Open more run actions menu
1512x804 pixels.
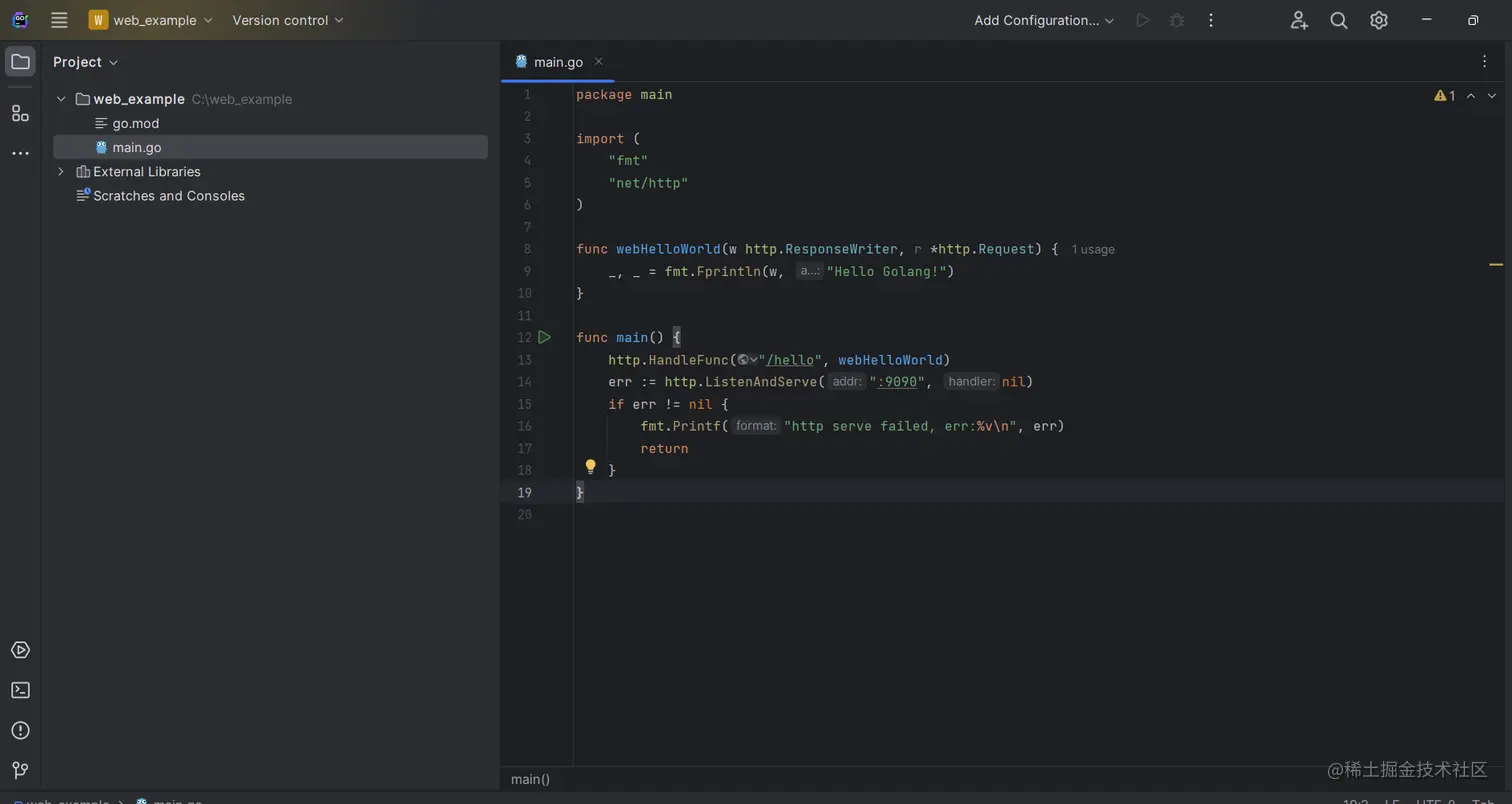point(1211,20)
